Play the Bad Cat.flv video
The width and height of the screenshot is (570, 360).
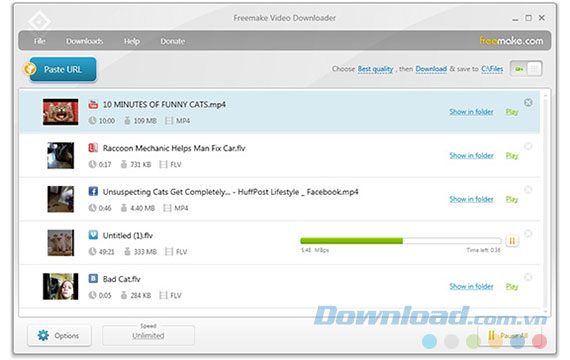point(512,286)
